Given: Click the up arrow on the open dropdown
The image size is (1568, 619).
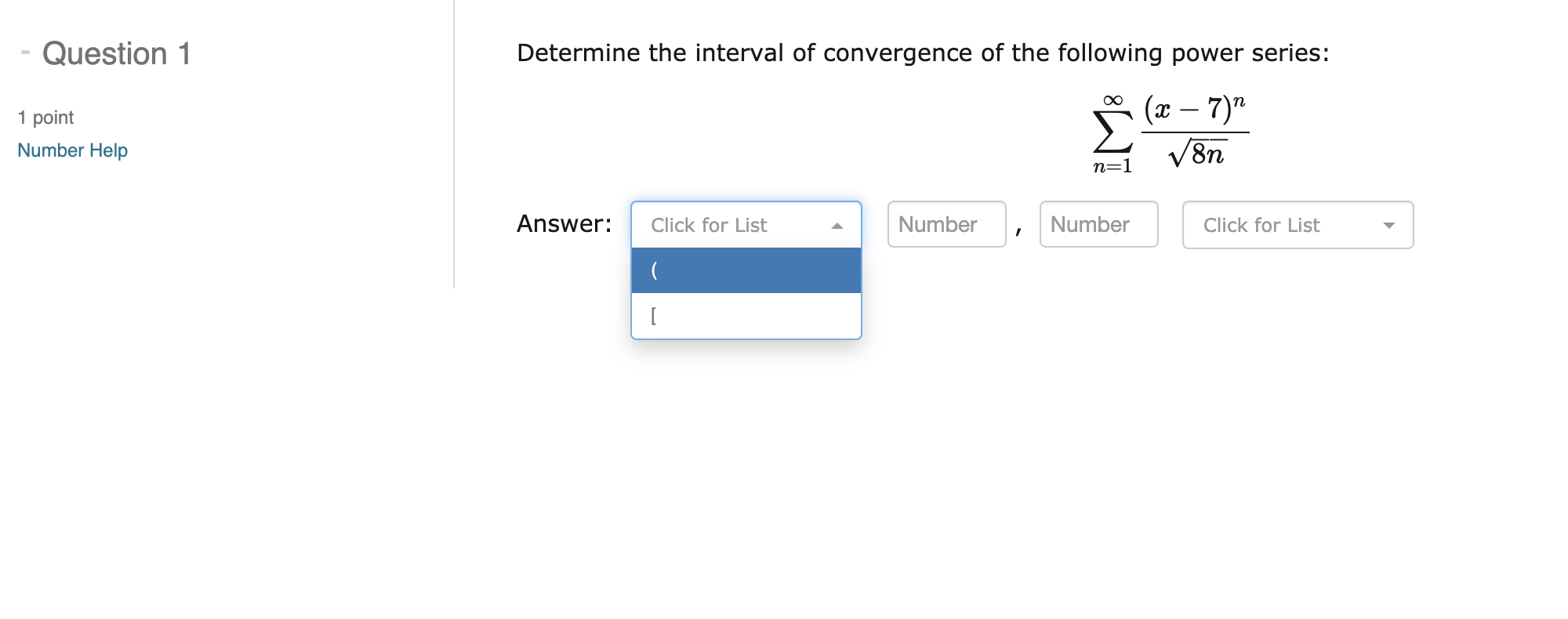Looking at the screenshot, I should 837,225.
